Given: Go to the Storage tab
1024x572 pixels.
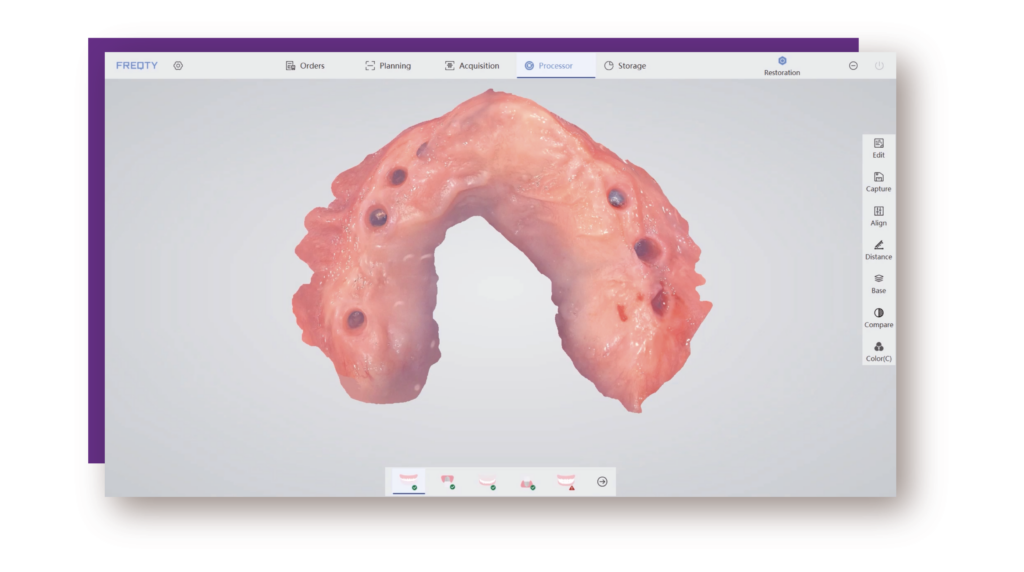Looking at the screenshot, I should click(x=625, y=65).
